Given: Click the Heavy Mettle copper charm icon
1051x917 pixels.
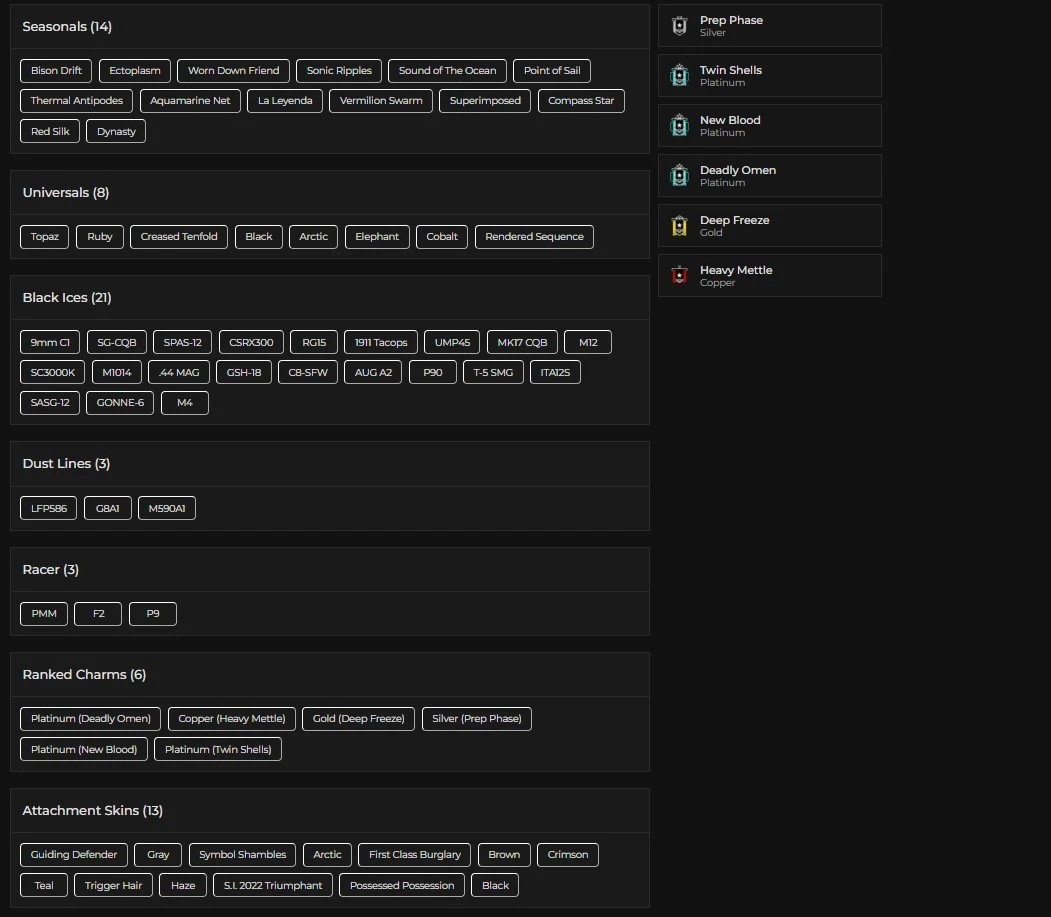Looking at the screenshot, I should click(680, 276).
